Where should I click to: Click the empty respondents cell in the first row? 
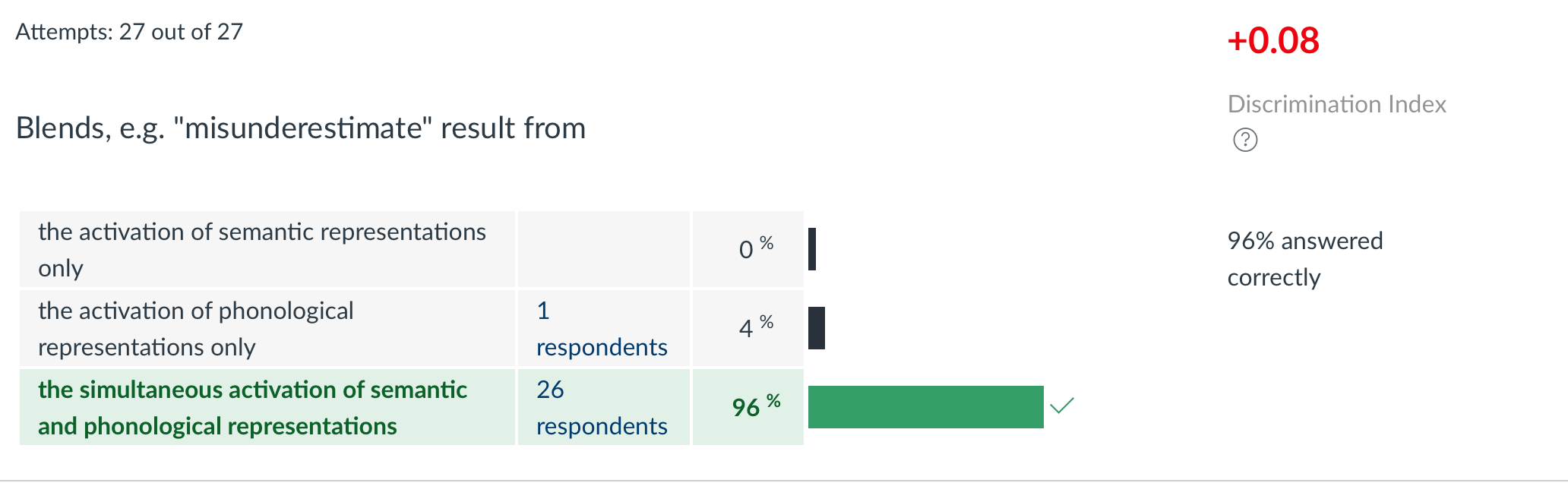coord(603,250)
